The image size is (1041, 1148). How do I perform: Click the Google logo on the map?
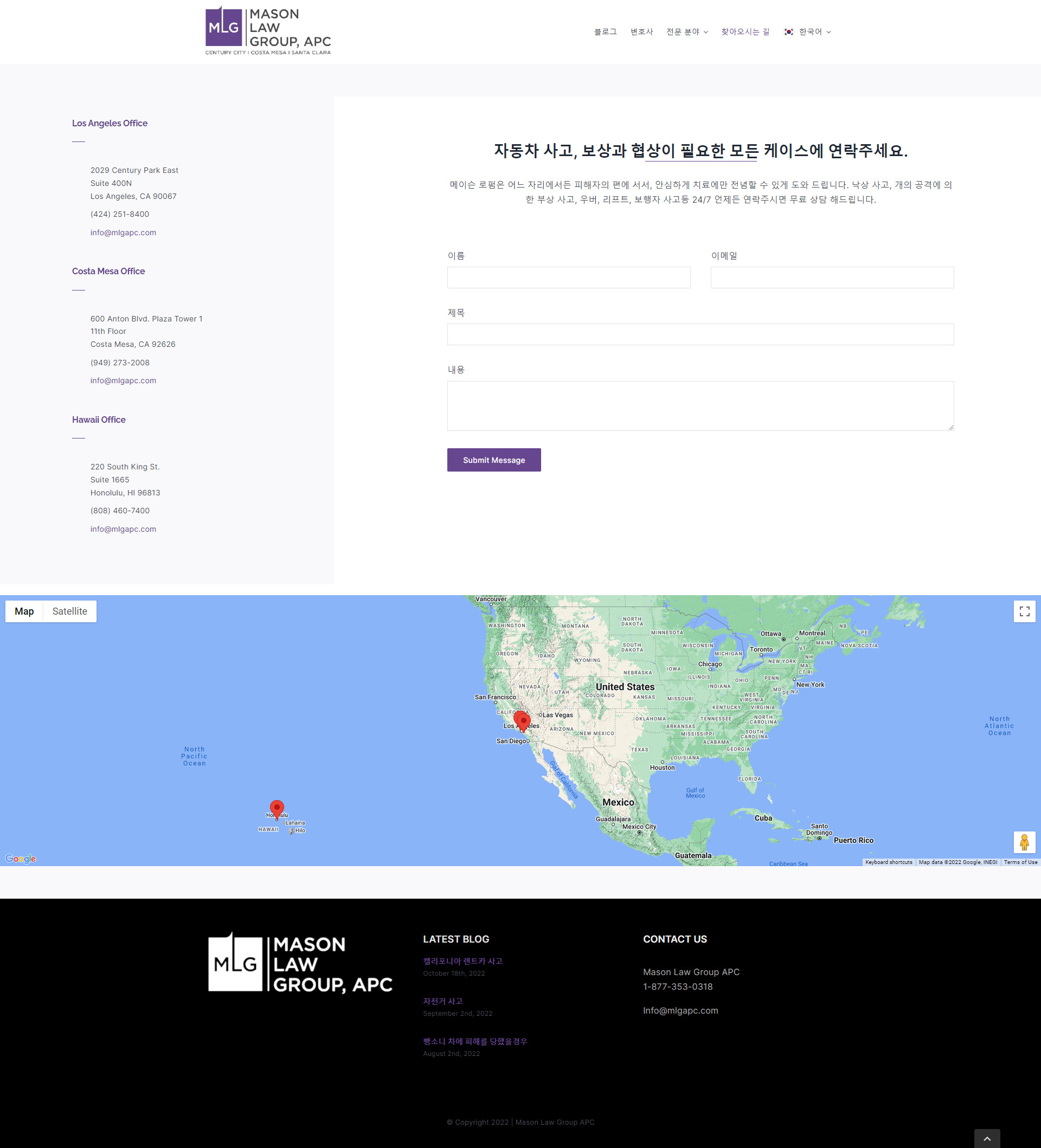pos(21,859)
